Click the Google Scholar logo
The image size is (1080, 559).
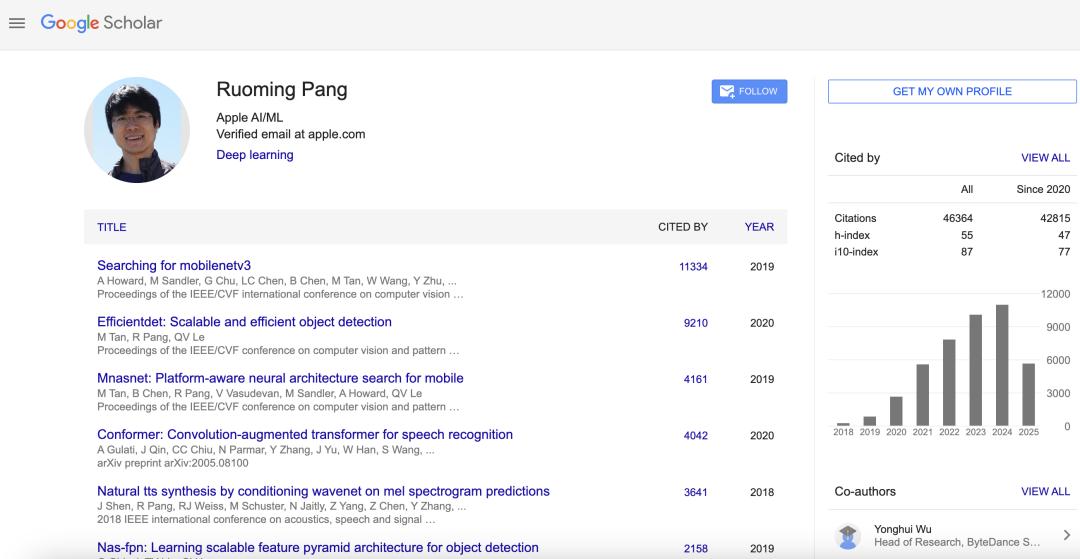pos(101,23)
